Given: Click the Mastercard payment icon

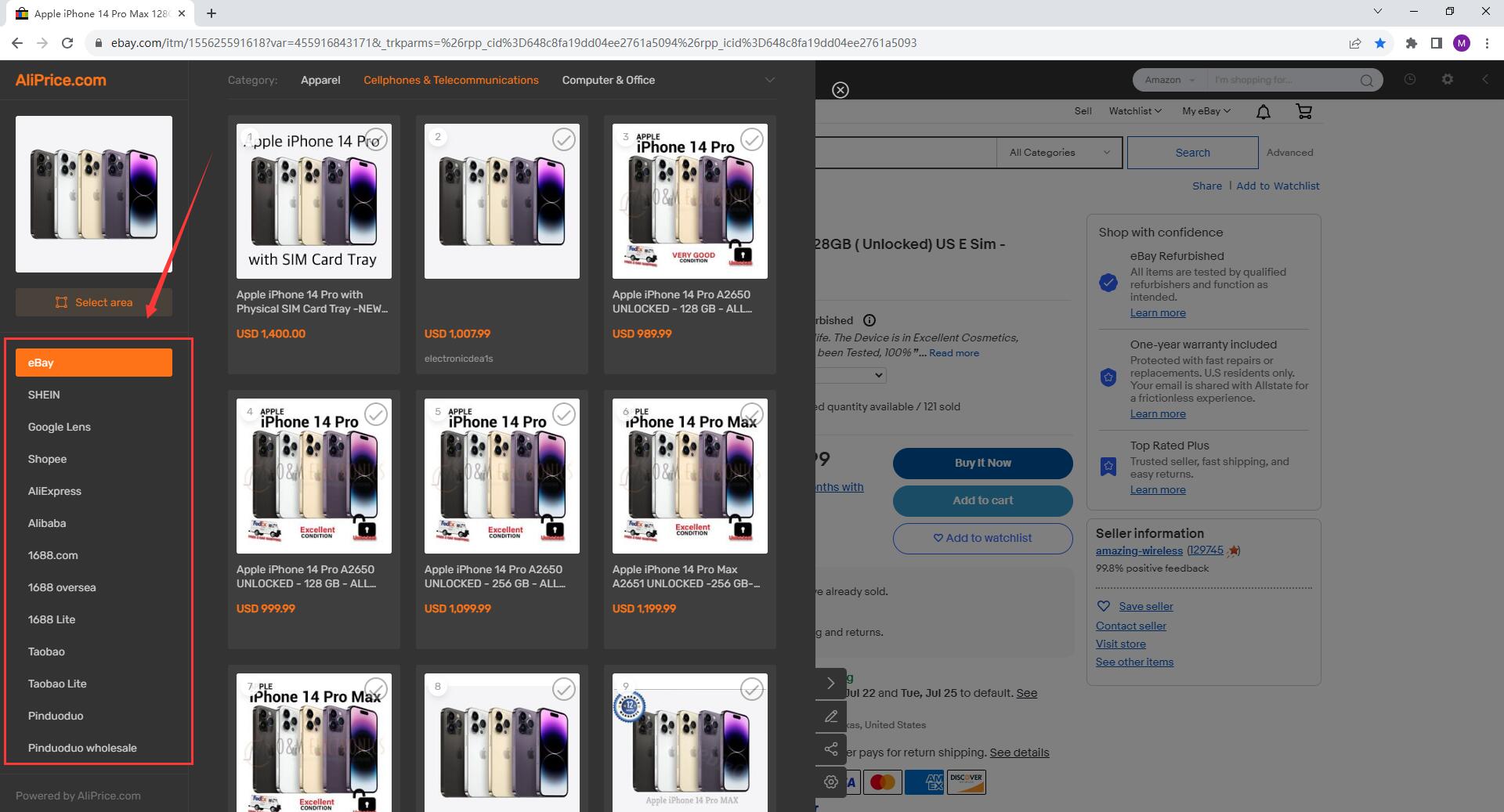Looking at the screenshot, I should click(x=883, y=782).
